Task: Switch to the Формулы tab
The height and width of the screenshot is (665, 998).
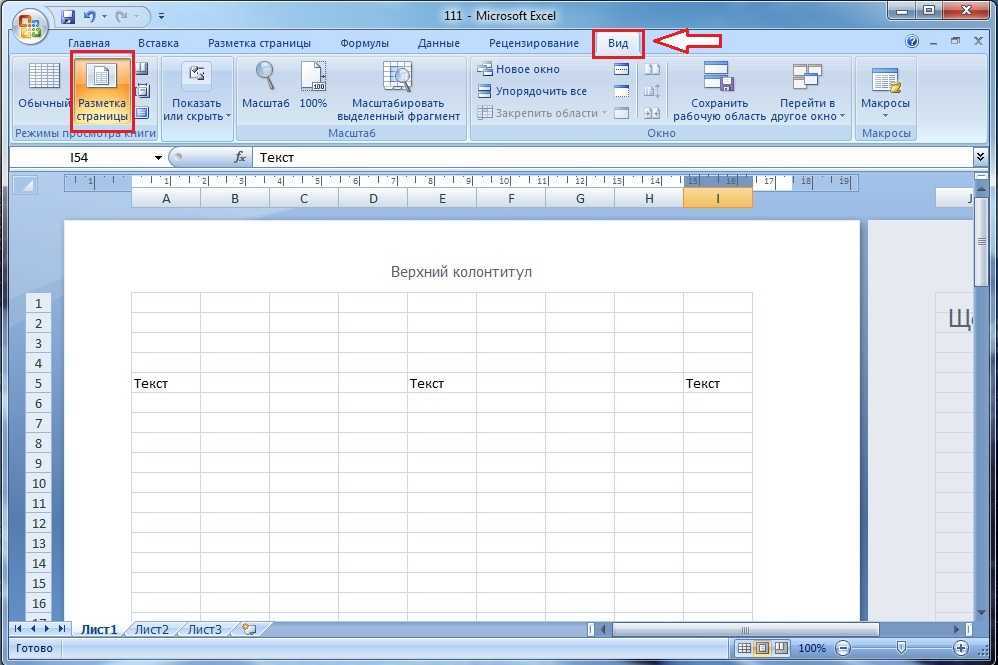Action: (364, 43)
